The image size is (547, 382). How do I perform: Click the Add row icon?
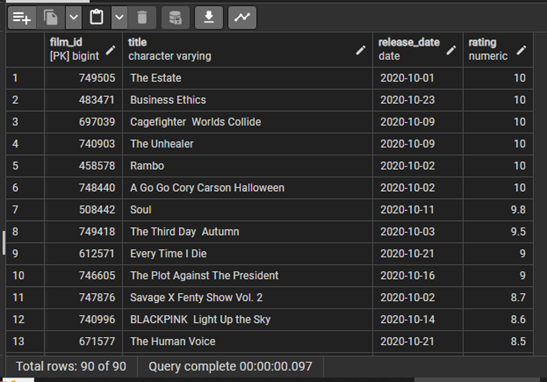[x=22, y=17]
